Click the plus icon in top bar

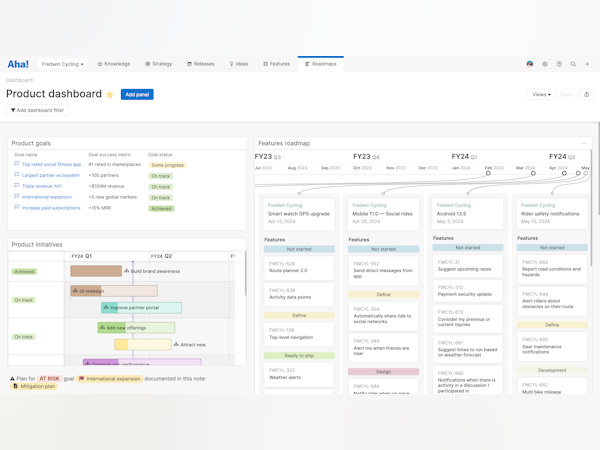point(587,64)
